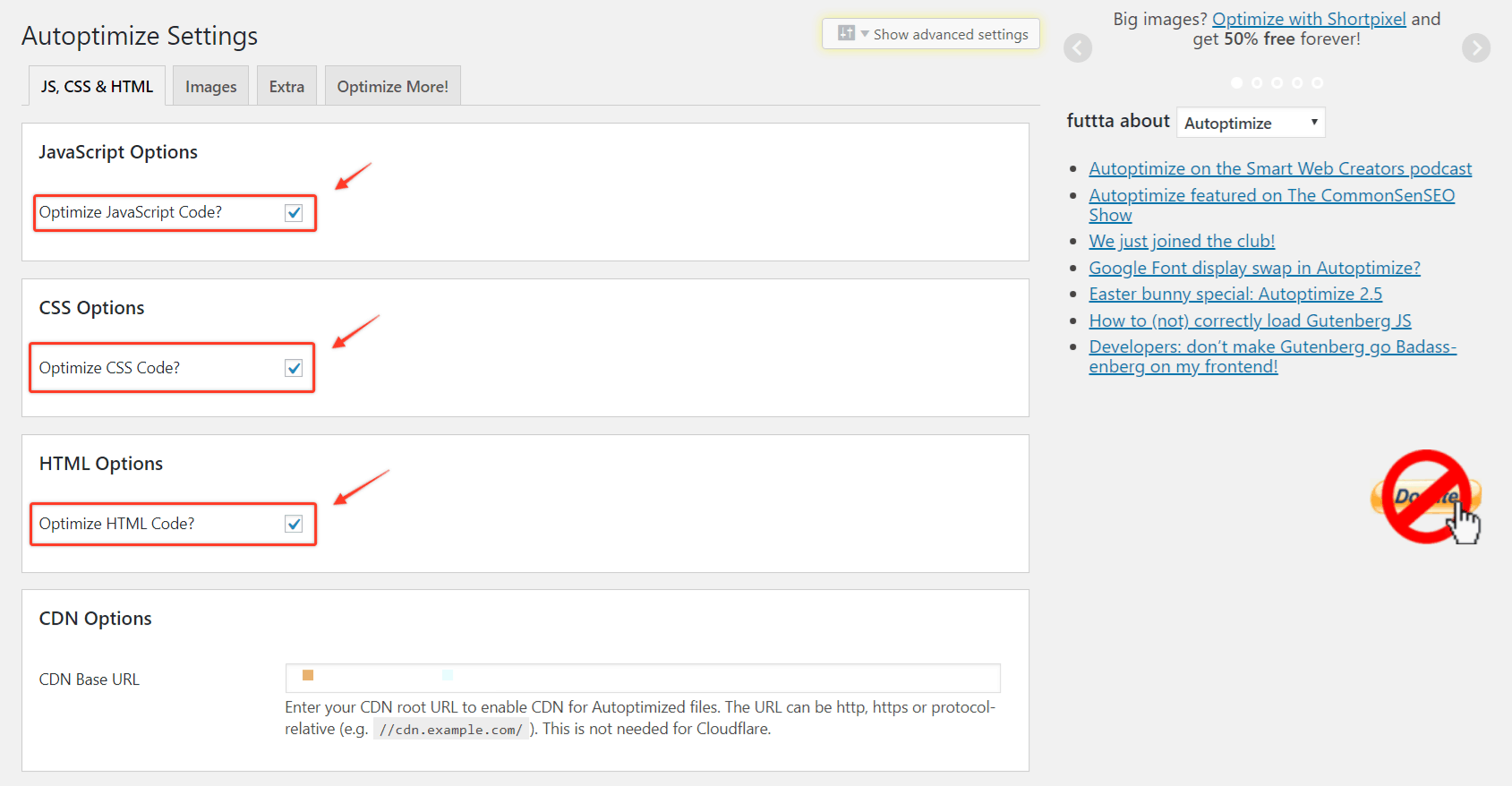
Task: Select the fifth carousel dot
Action: tap(1318, 82)
